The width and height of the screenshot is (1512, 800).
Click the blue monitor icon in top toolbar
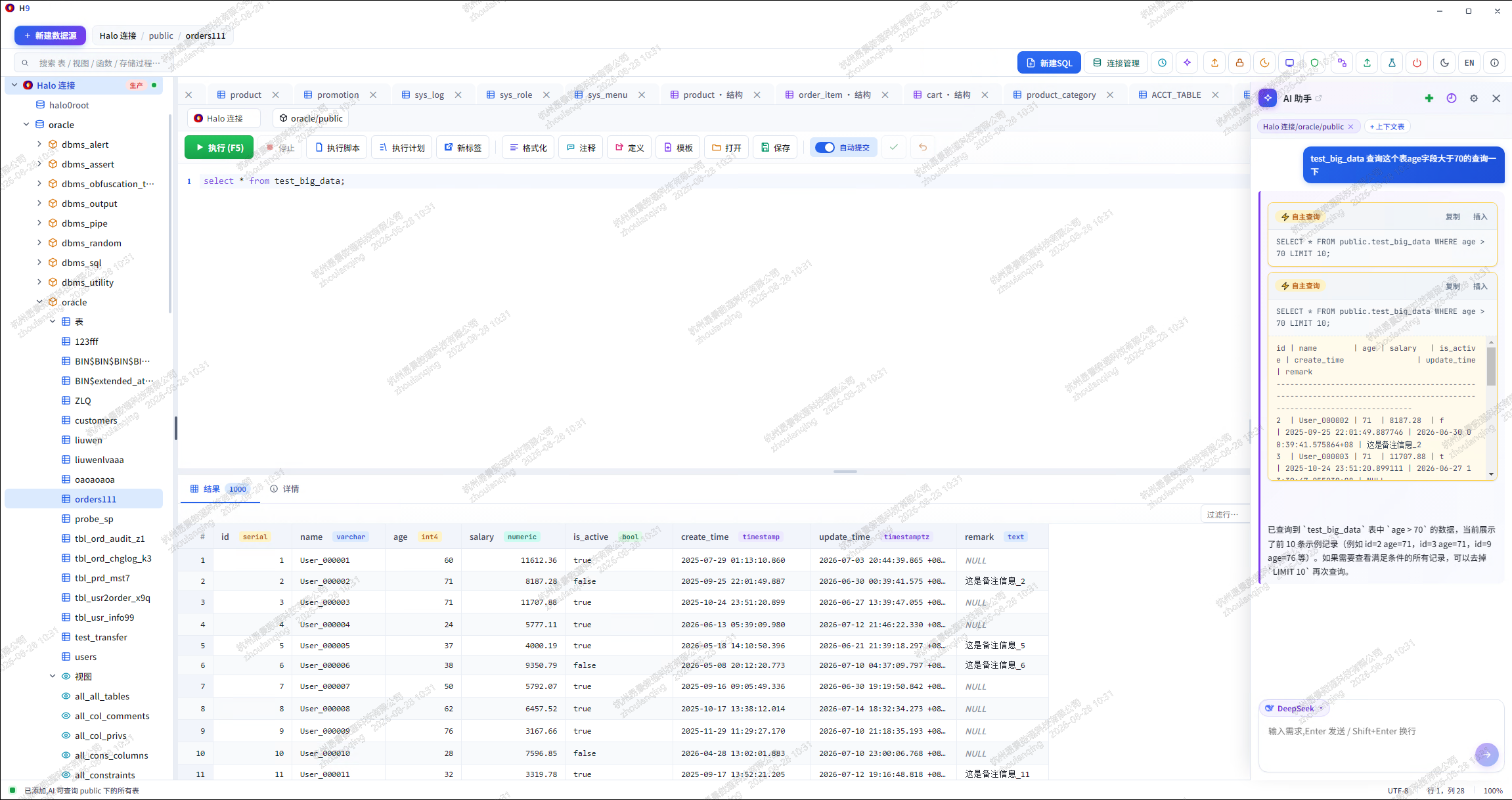pos(1289,63)
